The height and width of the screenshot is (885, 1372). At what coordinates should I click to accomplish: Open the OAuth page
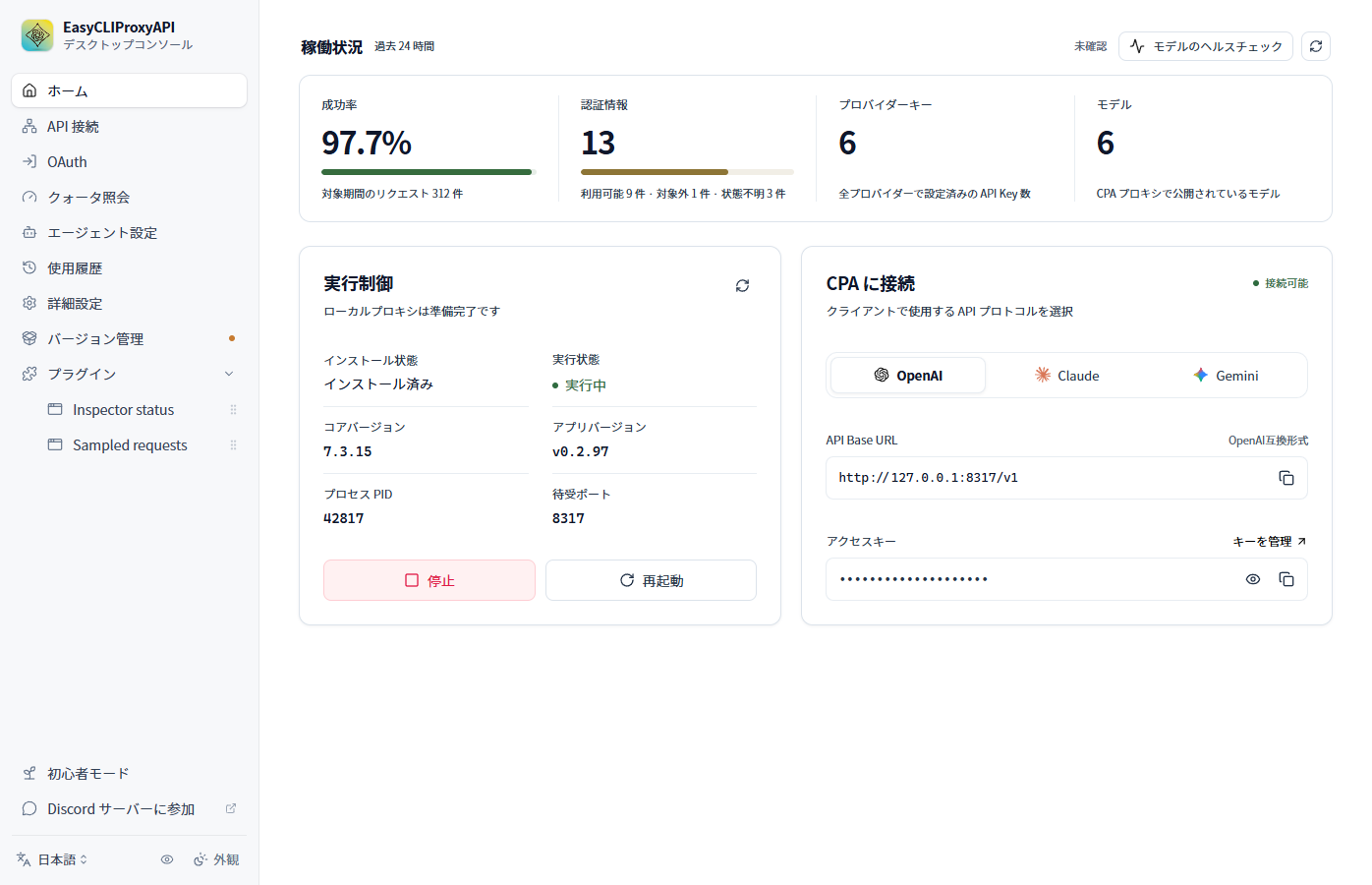(129, 161)
